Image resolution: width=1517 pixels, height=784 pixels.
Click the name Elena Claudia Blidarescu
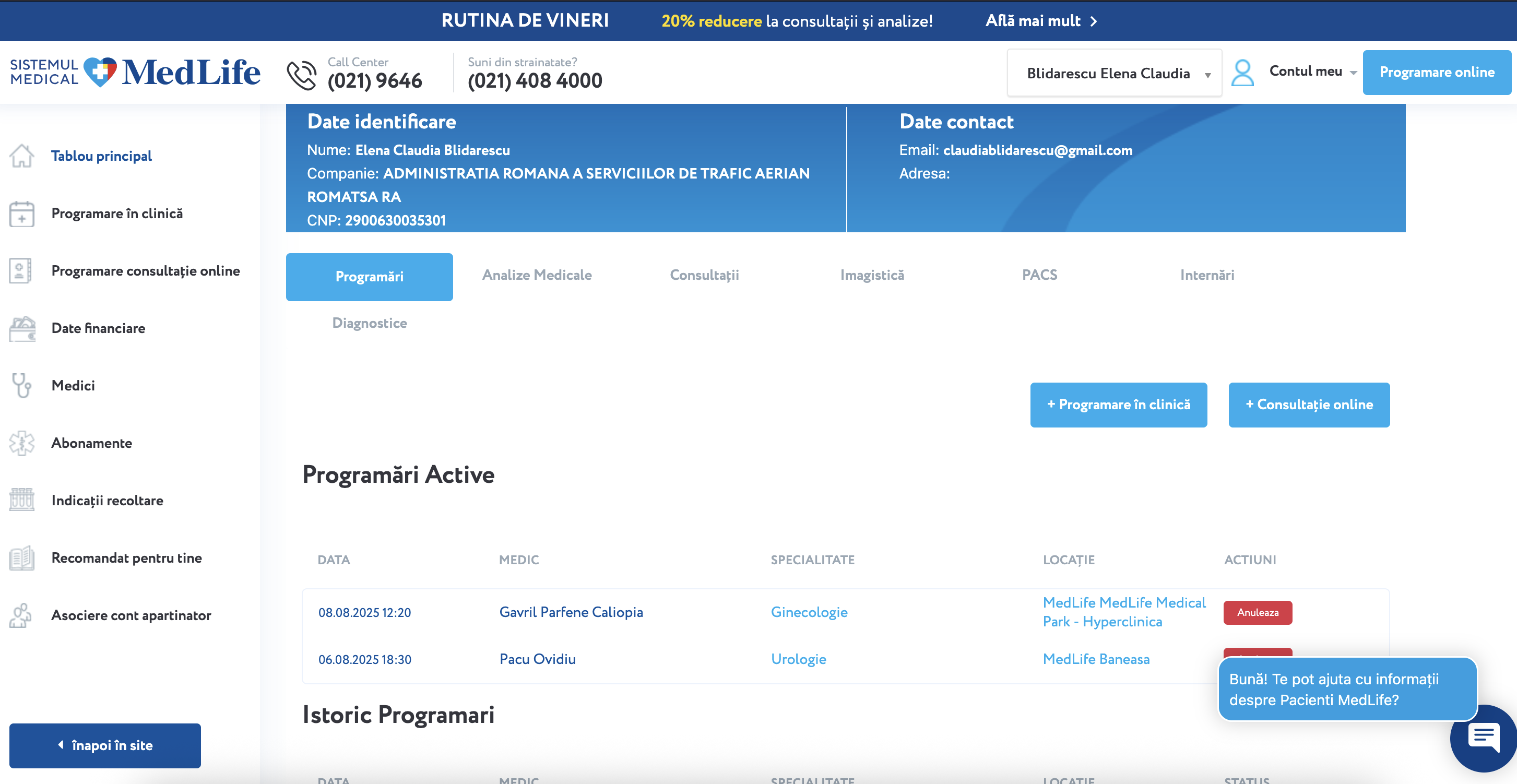(x=432, y=150)
